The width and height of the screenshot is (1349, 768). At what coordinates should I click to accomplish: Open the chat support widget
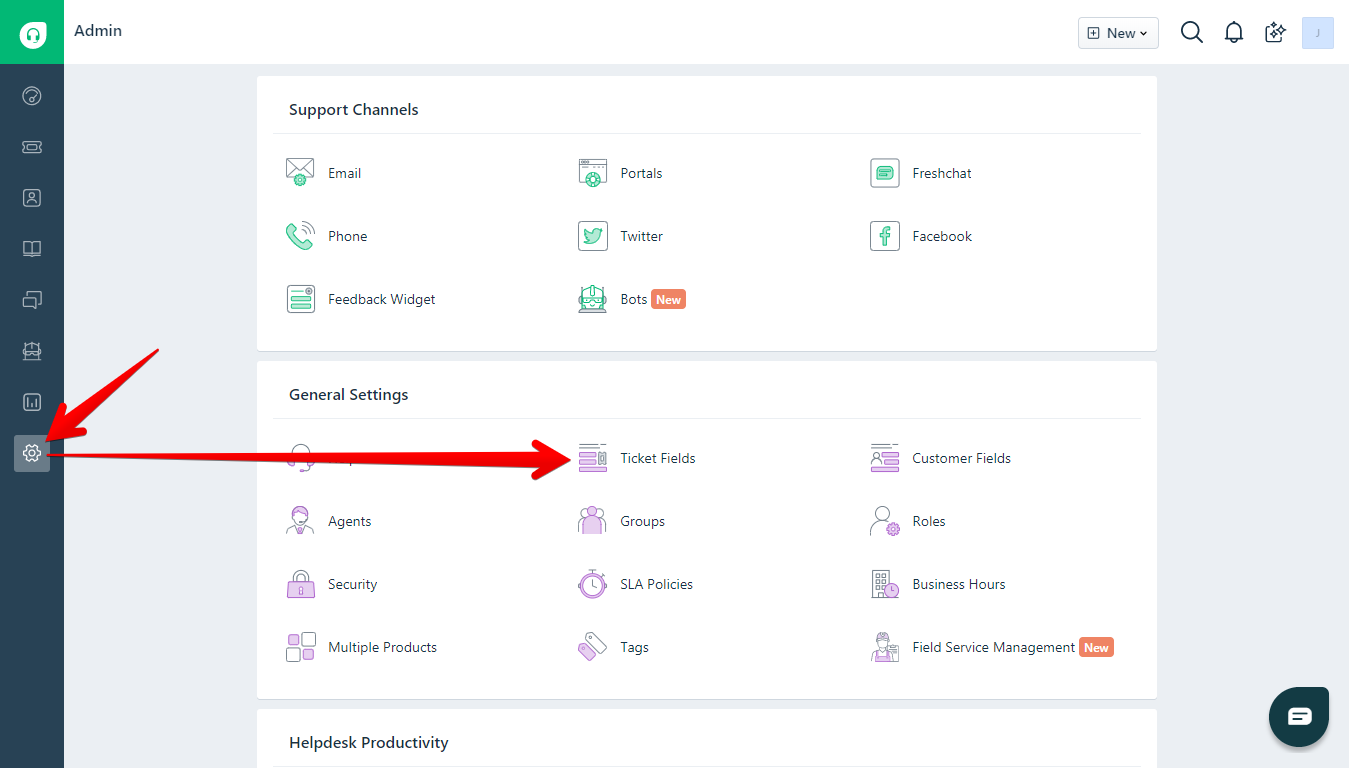(x=1299, y=717)
